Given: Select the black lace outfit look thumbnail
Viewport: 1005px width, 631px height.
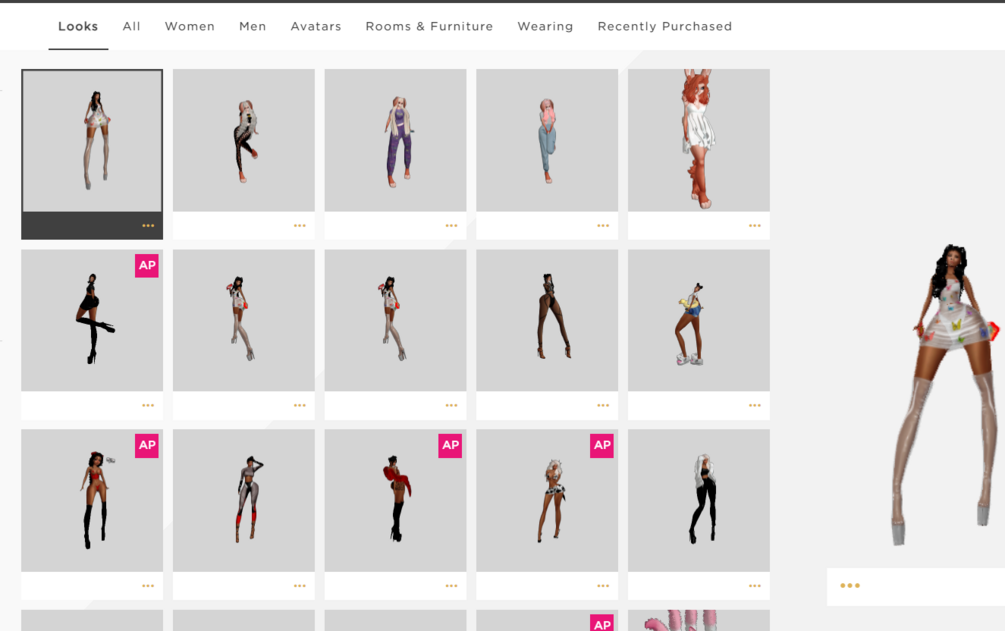Looking at the screenshot, I should click(244, 140).
